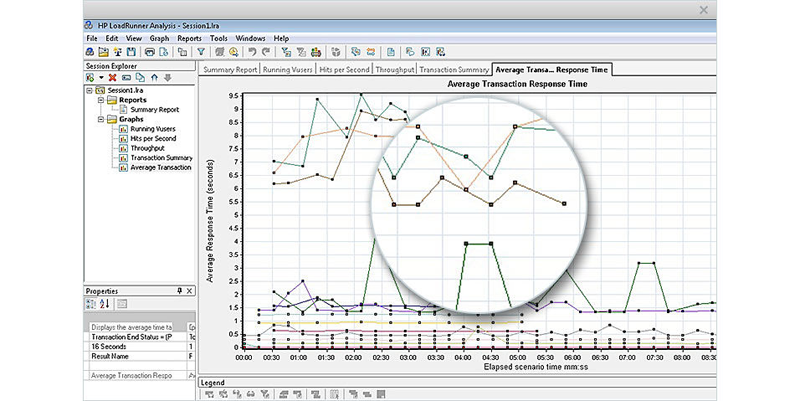Collapse the Graphs folder node
The width and height of the screenshot is (800, 401).
(100, 119)
